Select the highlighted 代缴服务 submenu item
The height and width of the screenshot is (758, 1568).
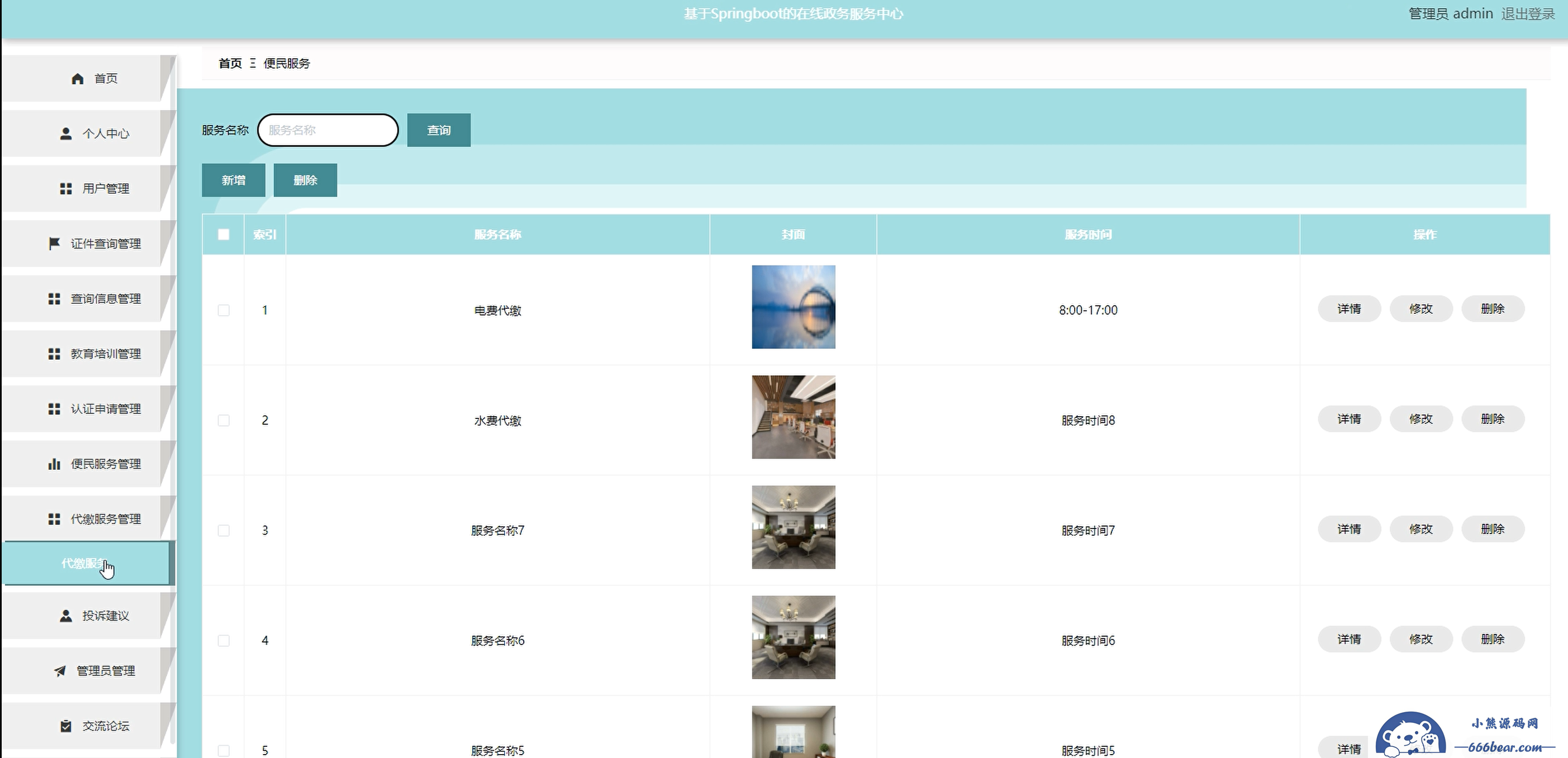(x=89, y=563)
